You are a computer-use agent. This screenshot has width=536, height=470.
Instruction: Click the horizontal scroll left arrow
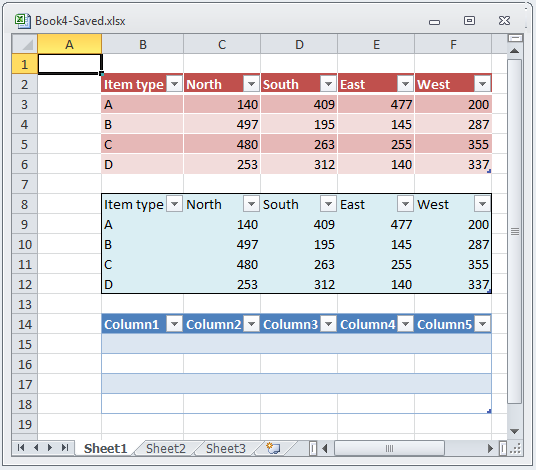[x=325, y=448]
